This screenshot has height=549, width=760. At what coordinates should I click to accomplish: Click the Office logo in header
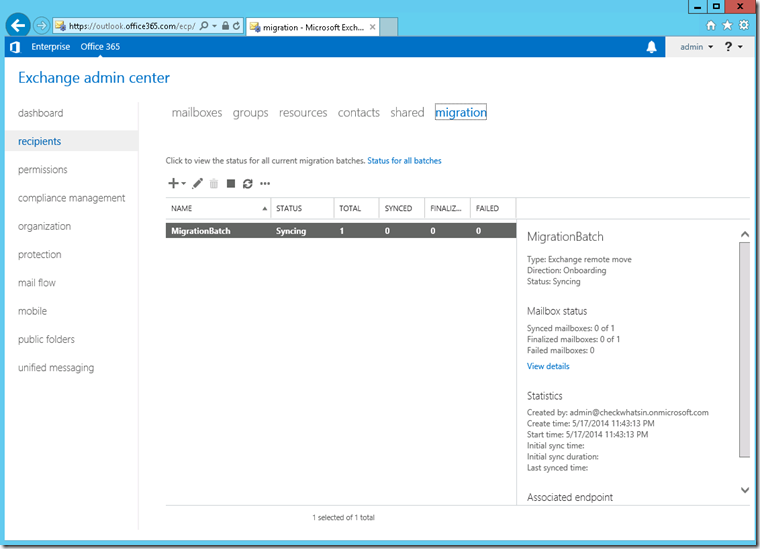pyautogui.click(x=15, y=47)
